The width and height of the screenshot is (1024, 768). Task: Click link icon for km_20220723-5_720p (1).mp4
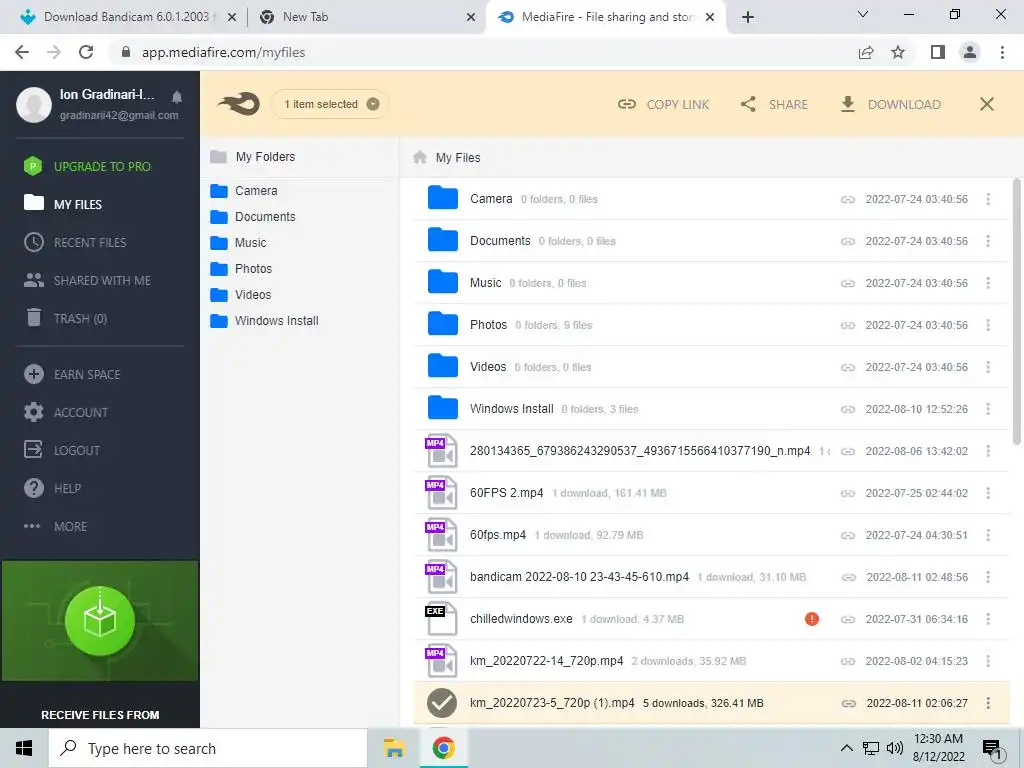pyautogui.click(x=848, y=703)
